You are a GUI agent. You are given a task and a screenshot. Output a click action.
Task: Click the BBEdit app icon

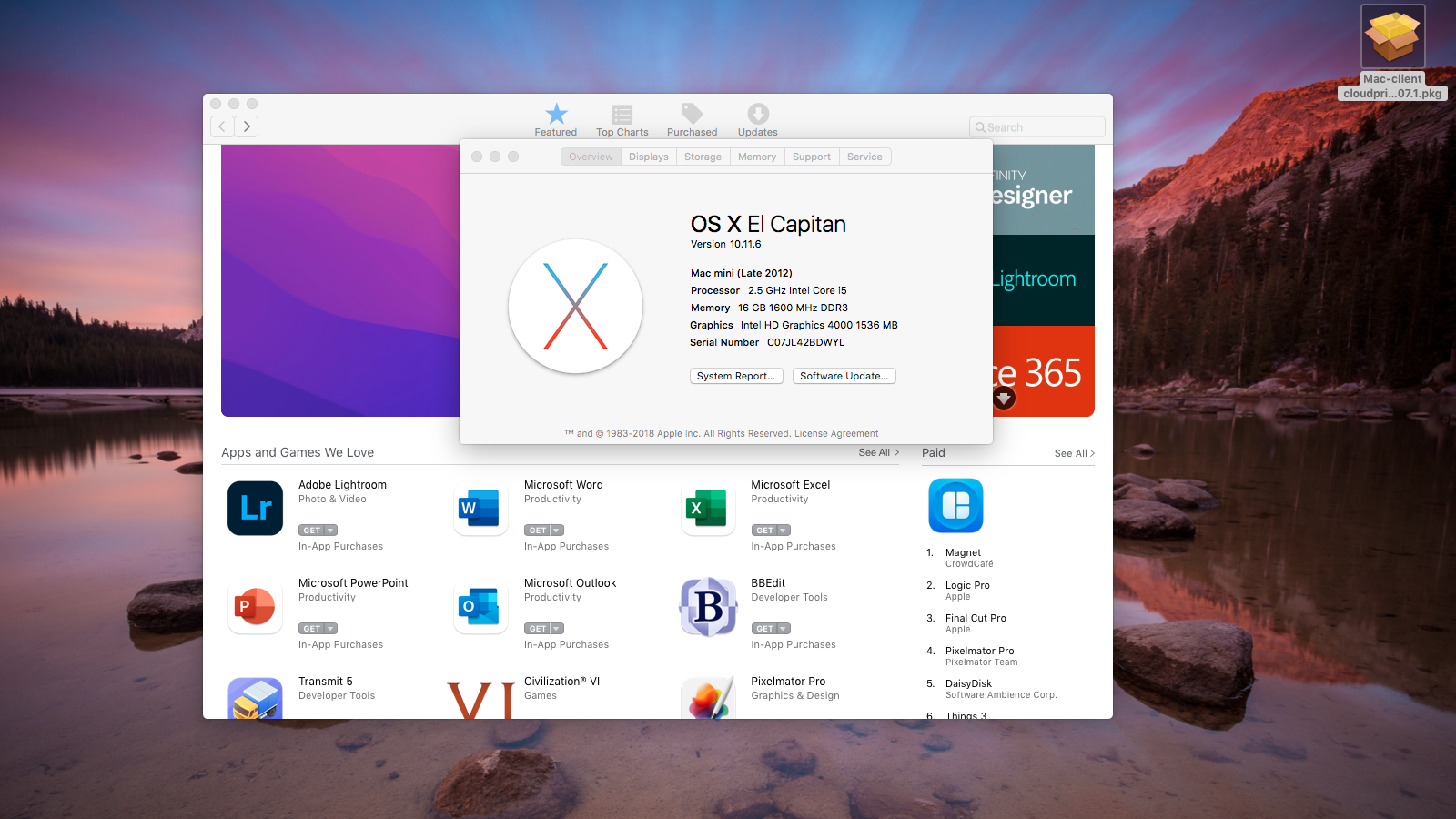pyautogui.click(x=708, y=606)
